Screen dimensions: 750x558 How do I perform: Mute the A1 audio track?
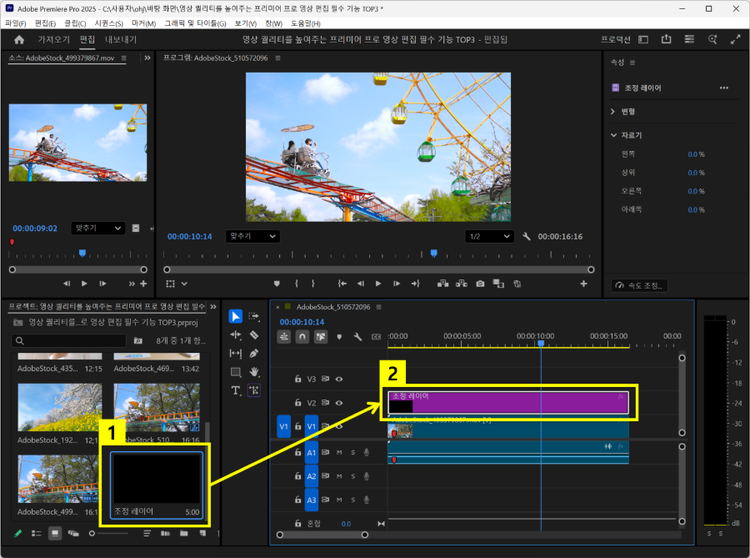tap(339, 452)
